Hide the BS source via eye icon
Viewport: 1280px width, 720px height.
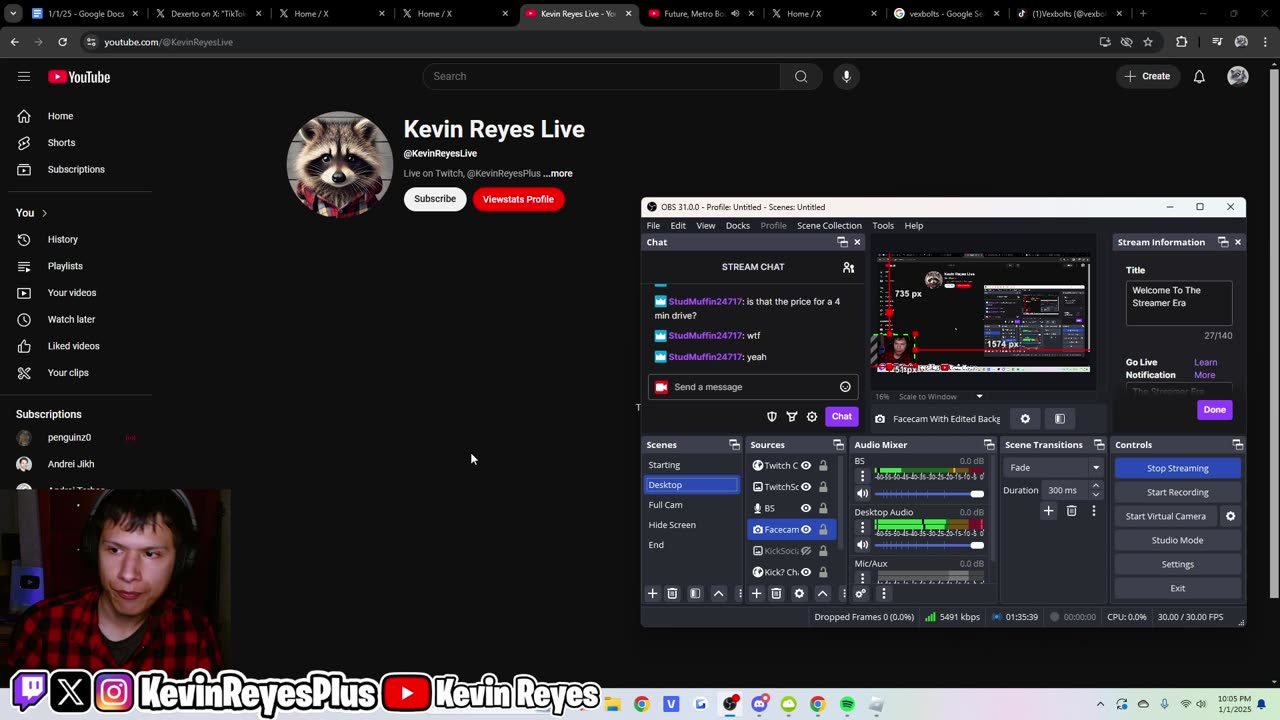806,508
